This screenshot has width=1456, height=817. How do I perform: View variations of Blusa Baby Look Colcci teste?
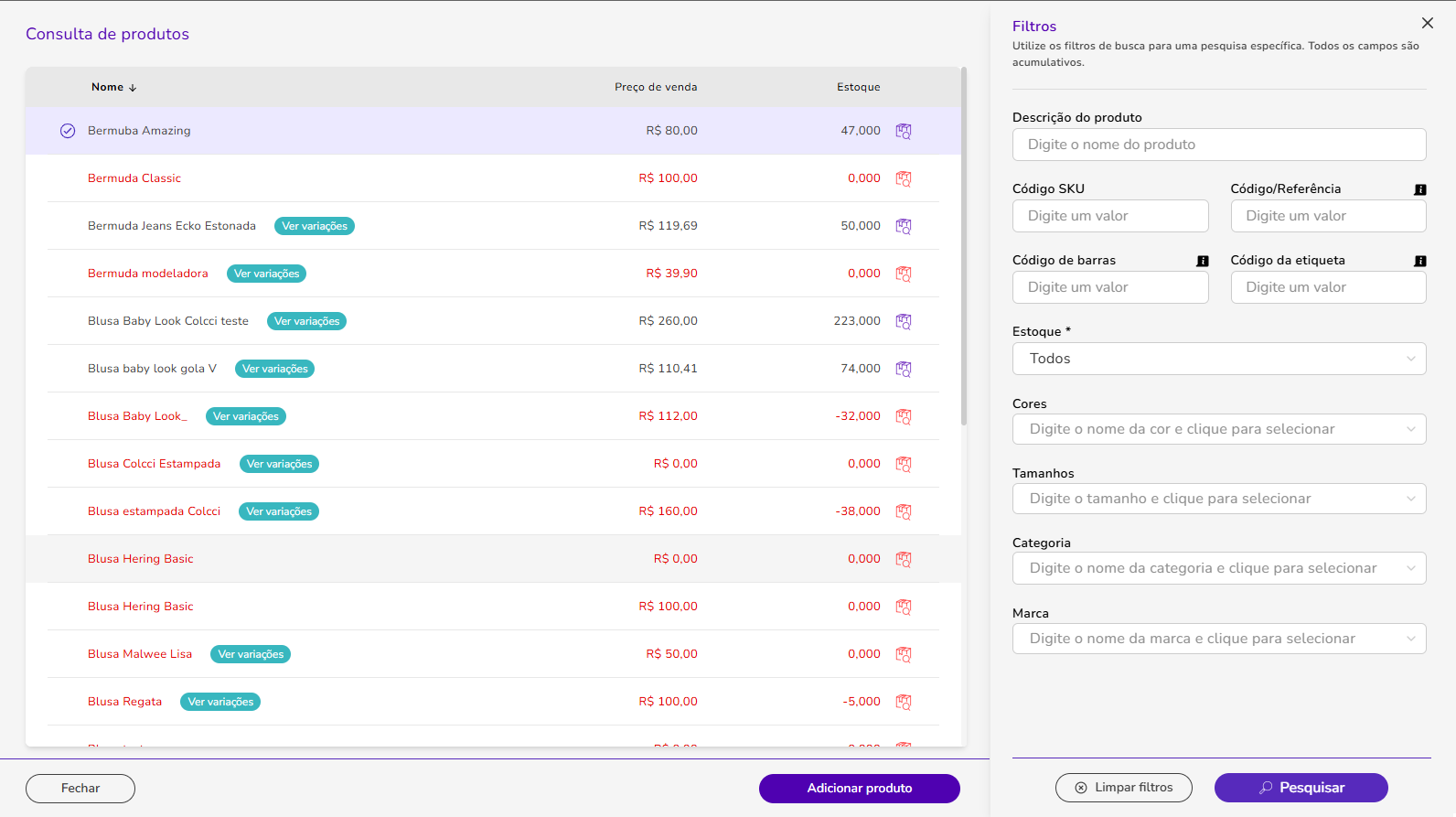(x=306, y=321)
